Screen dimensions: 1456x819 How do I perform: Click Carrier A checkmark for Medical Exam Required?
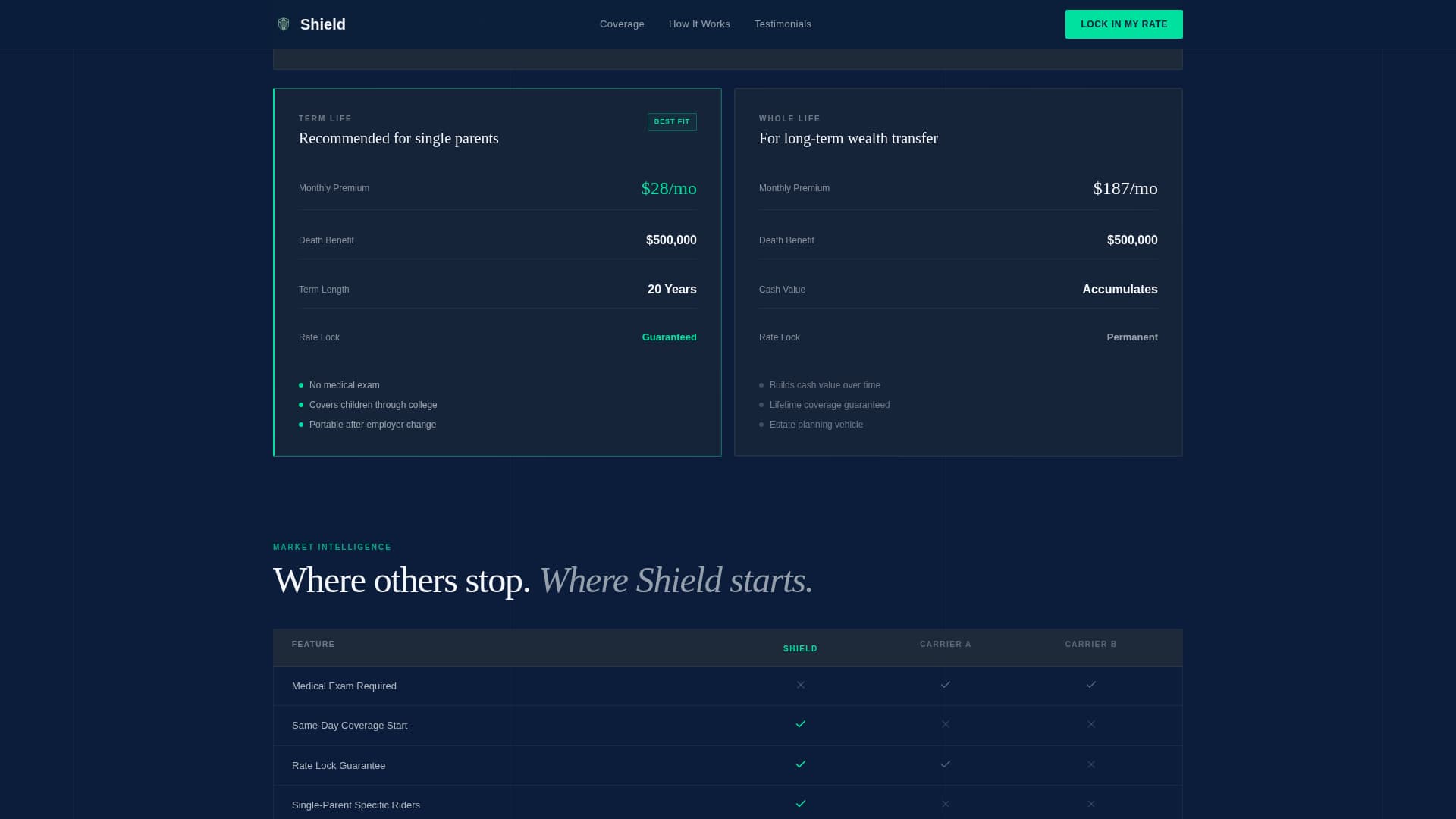click(x=945, y=685)
